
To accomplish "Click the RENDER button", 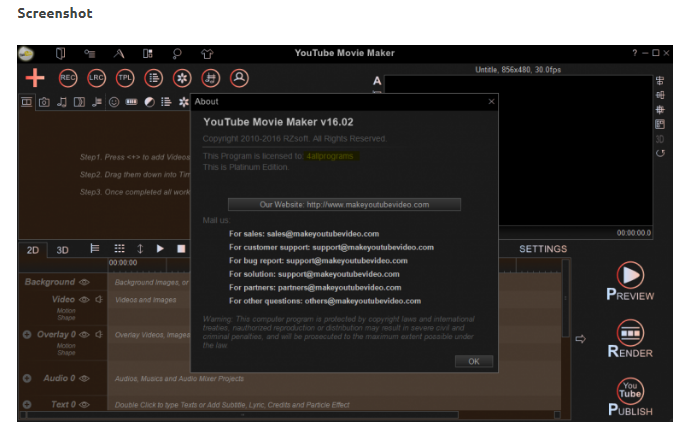I will click(630, 339).
